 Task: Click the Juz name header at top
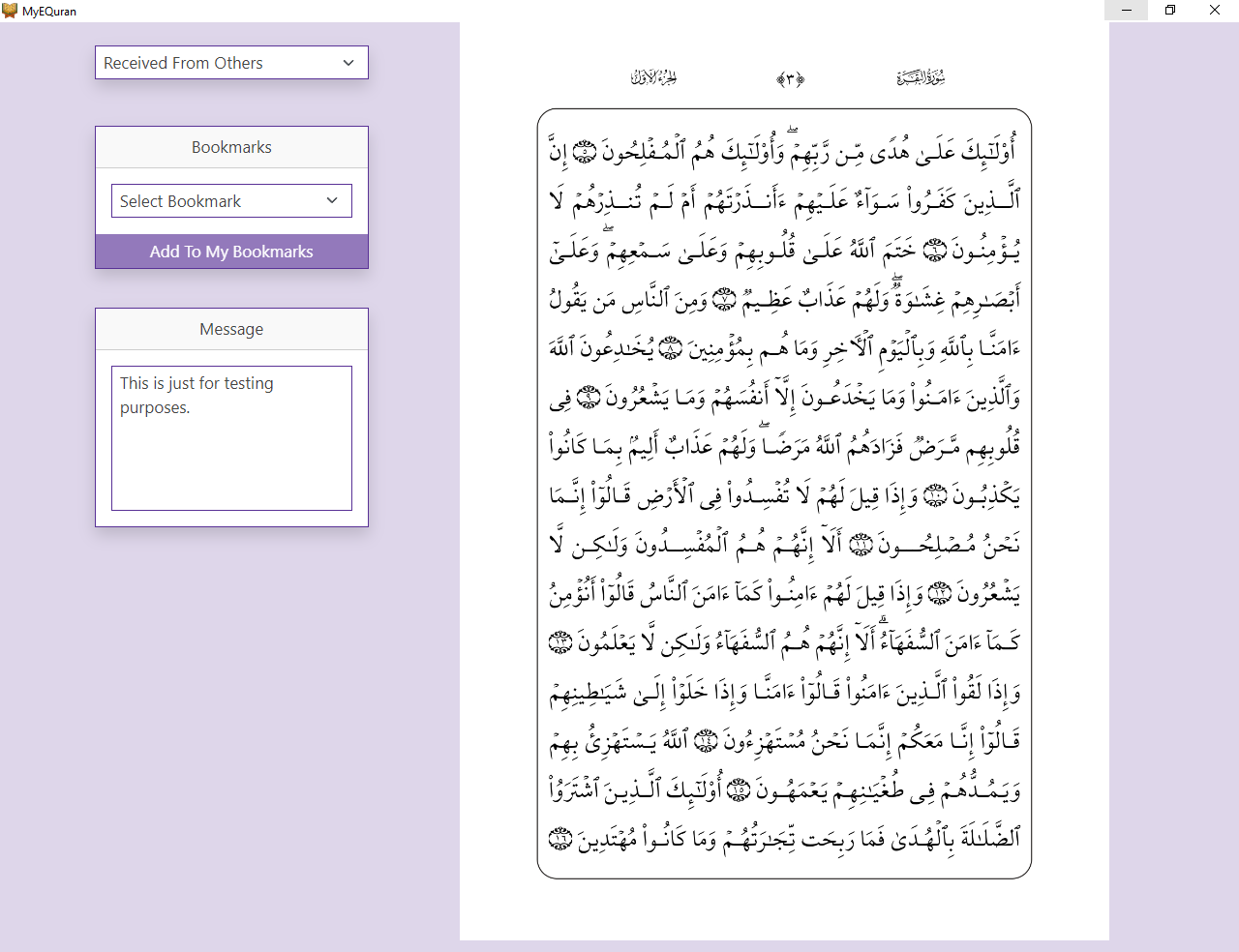654,77
